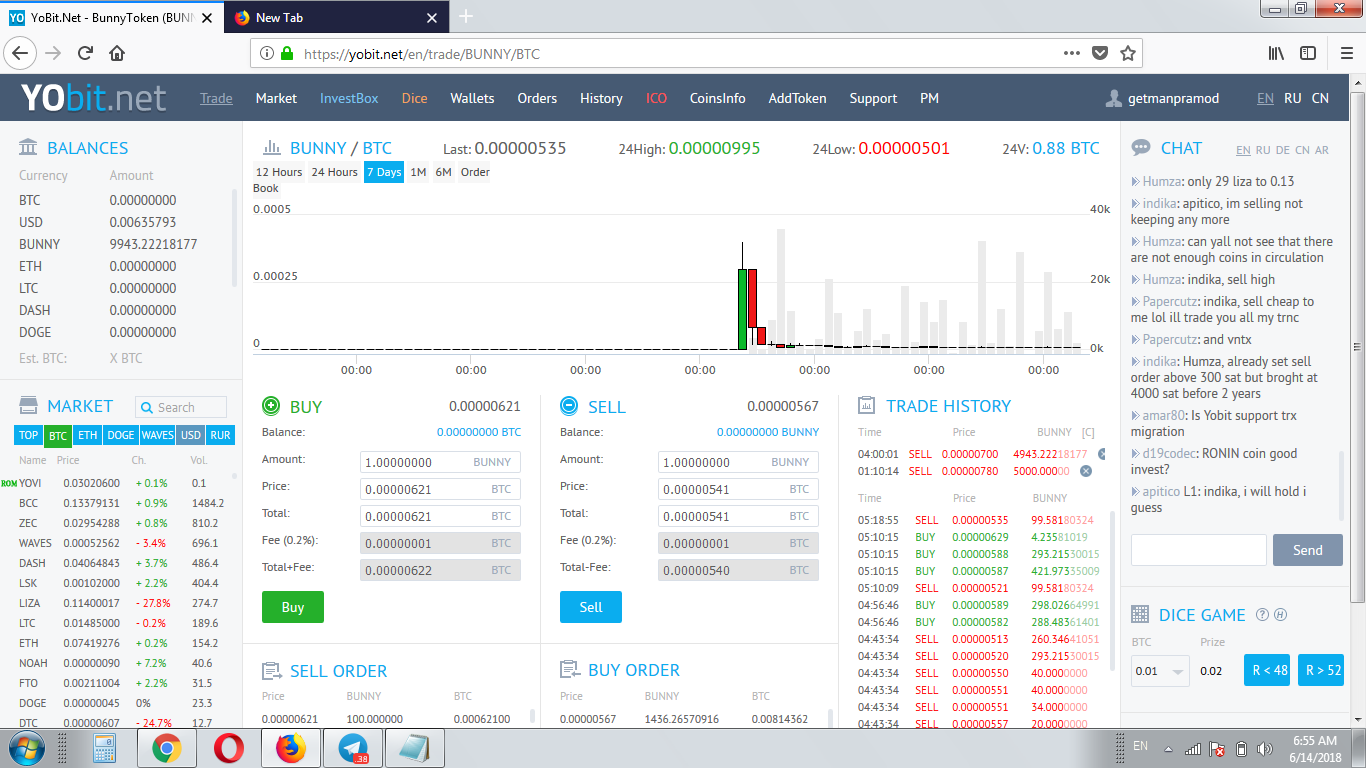The width and height of the screenshot is (1366, 768).
Task: Select the ETH market tab
Action: 88,435
